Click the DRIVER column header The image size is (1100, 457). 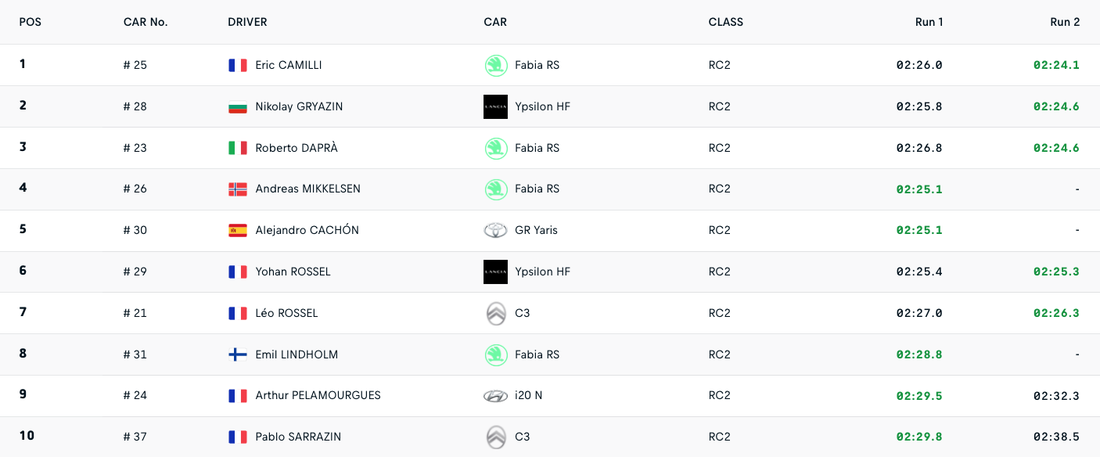pyautogui.click(x=247, y=22)
